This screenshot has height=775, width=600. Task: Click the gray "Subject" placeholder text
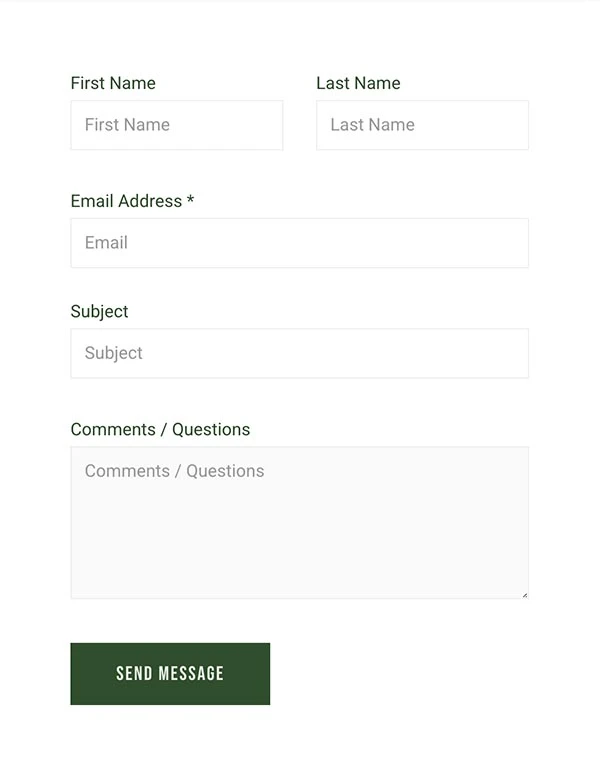[114, 353]
